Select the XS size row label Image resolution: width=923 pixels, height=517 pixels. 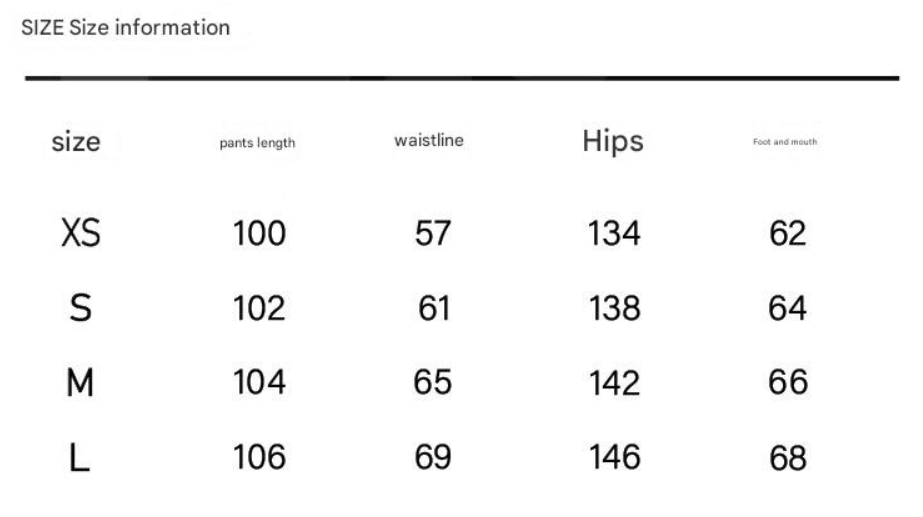[x=81, y=233]
